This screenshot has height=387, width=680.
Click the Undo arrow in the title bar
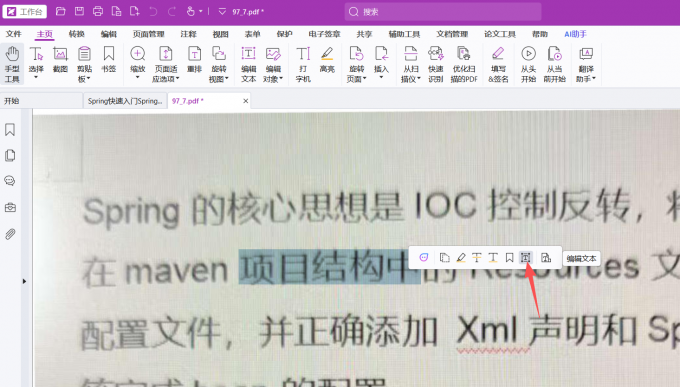(153, 12)
